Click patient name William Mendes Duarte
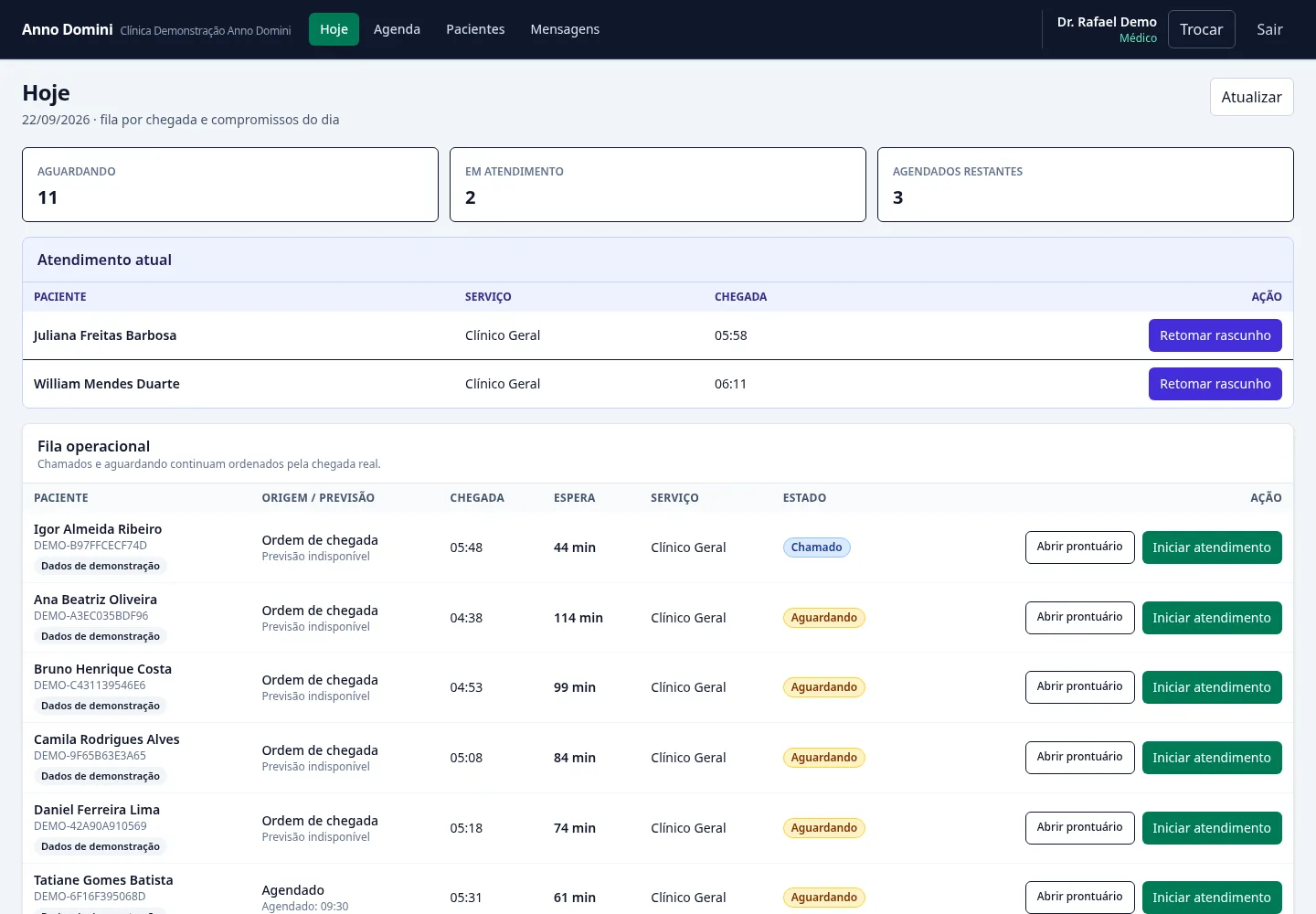This screenshot has height=914, width=1316. [107, 384]
